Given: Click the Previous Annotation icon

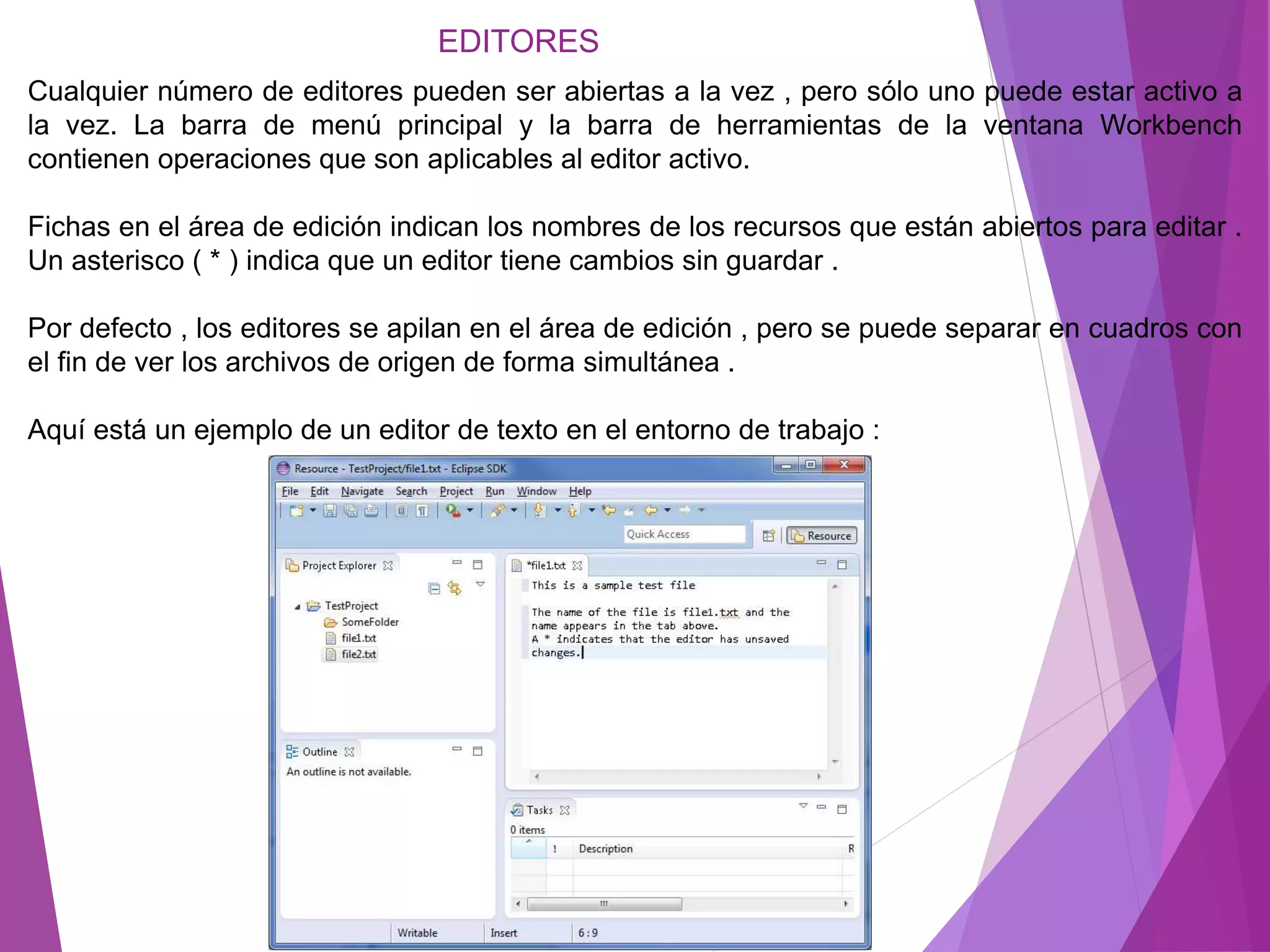Looking at the screenshot, I should click(x=574, y=510).
